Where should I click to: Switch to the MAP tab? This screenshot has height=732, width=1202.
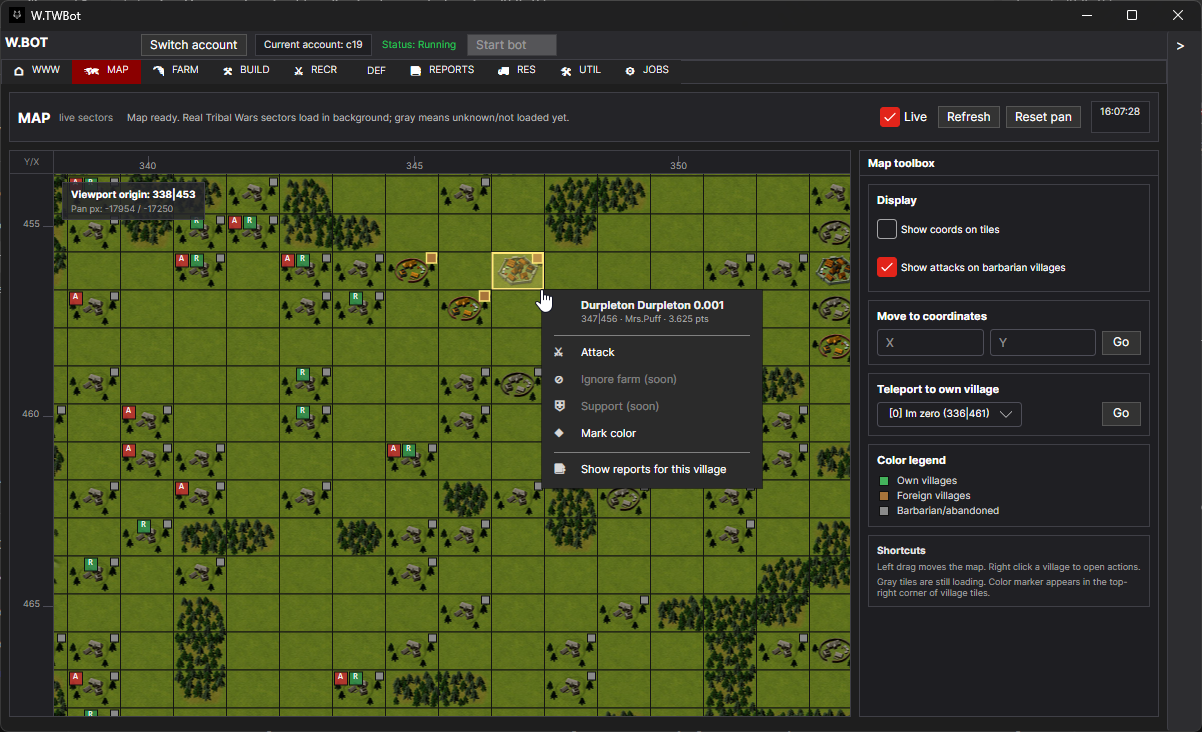[x=106, y=71]
